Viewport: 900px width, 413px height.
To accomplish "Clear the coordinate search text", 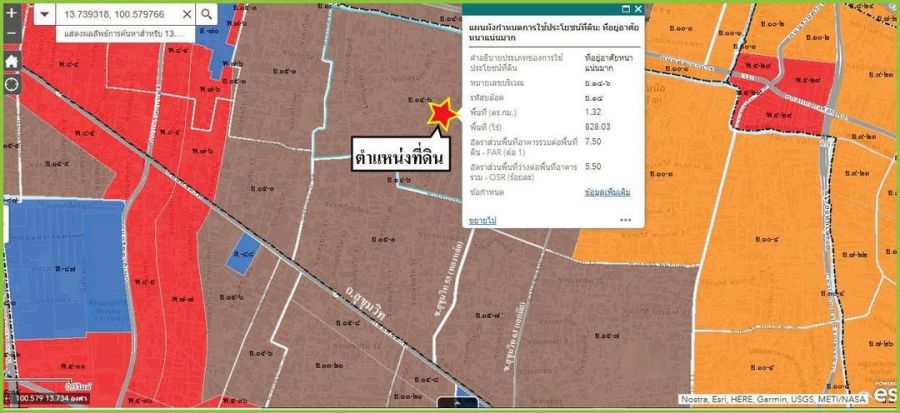I will click(x=186, y=15).
